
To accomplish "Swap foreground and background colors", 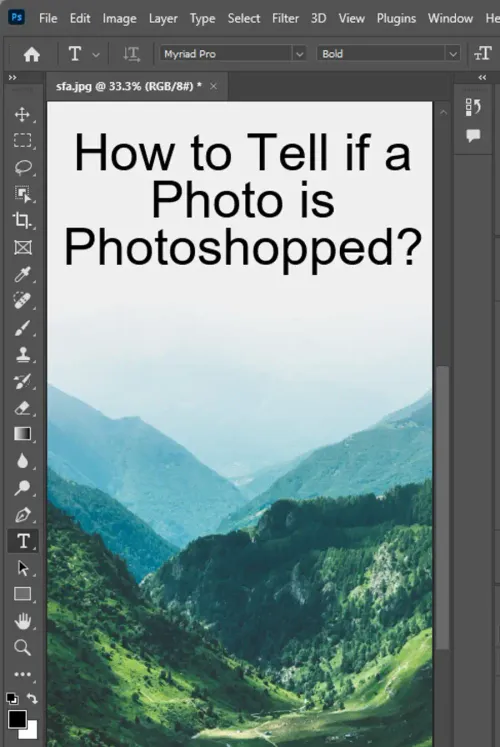I will pos(32,699).
